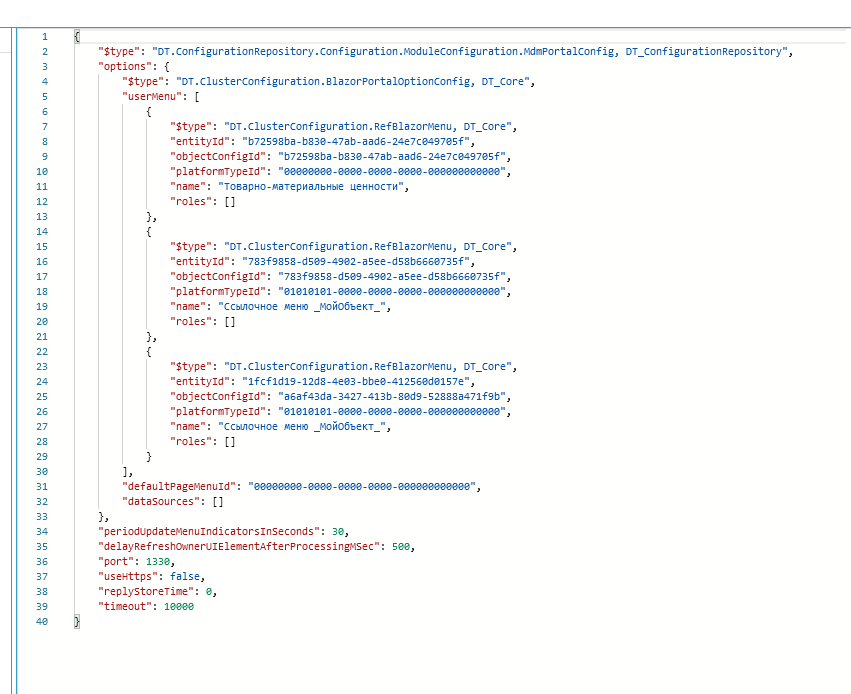Click the "options" key on line 3
The image size is (851, 694).
pyautogui.click(x=123, y=66)
